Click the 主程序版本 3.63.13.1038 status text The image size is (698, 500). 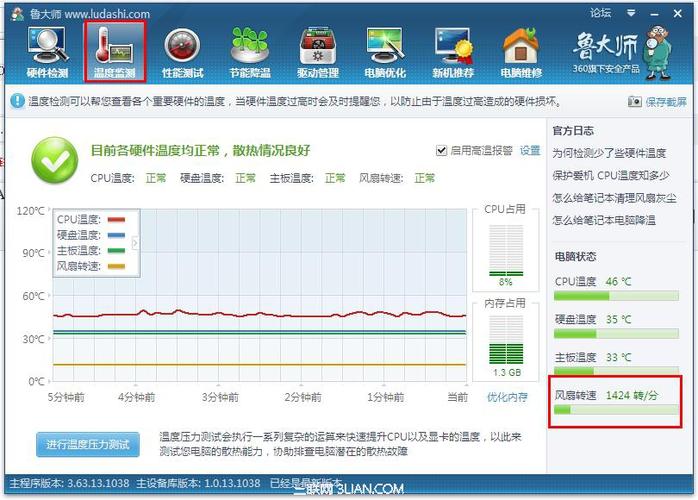69,483
